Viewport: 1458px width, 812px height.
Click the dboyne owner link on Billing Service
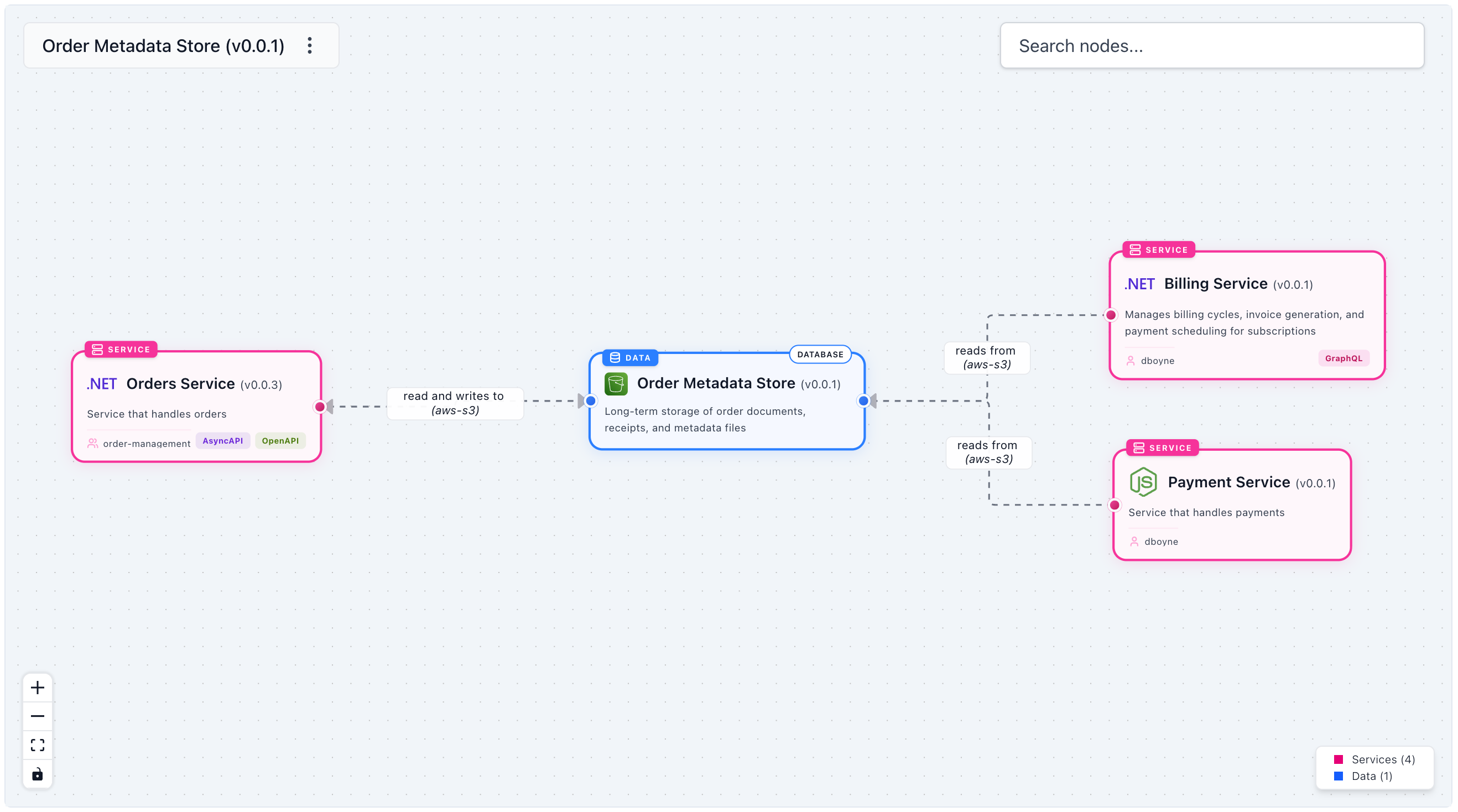[x=1158, y=360]
